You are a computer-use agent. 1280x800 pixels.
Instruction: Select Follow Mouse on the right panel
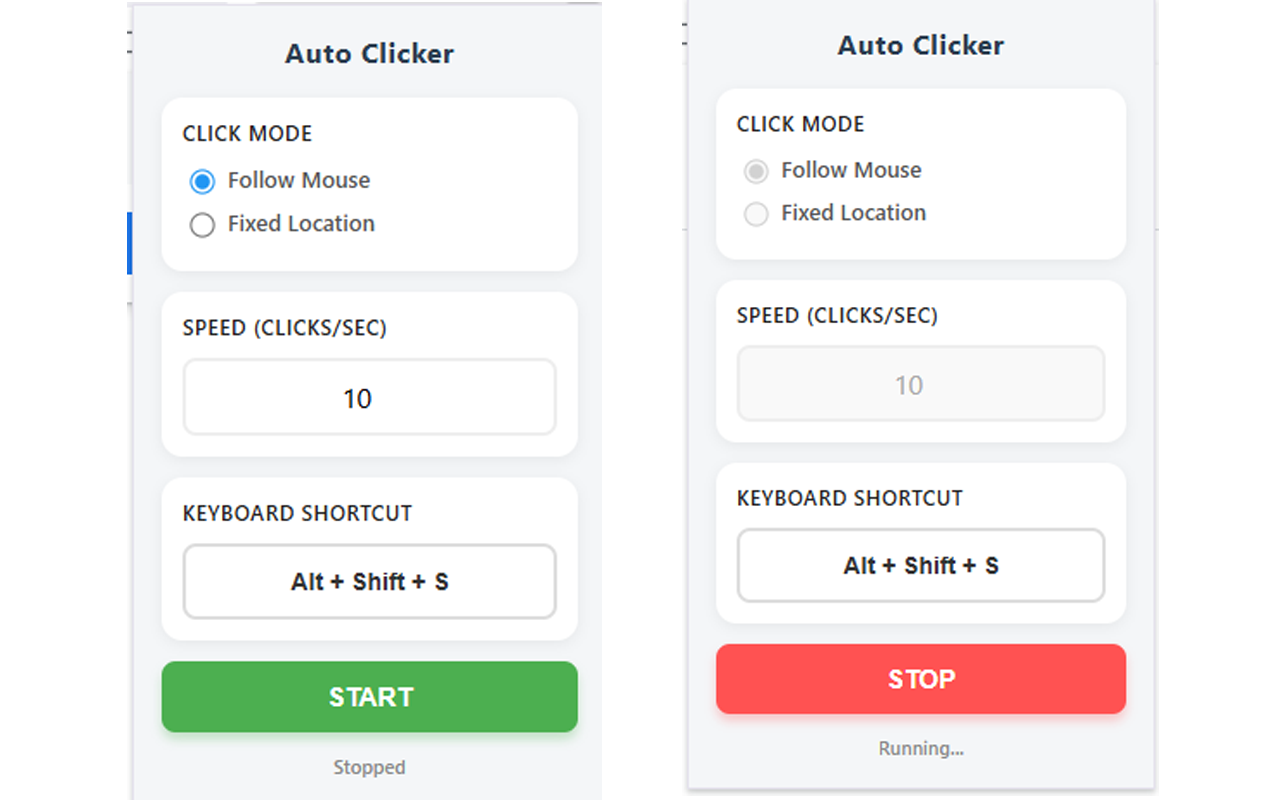tap(756, 171)
